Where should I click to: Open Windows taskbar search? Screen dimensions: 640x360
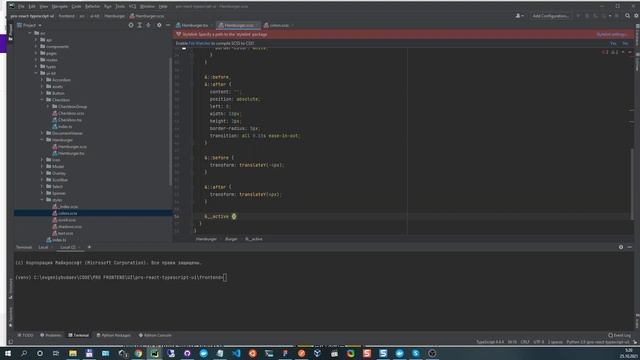pyautogui.click(x=24, y=353)
